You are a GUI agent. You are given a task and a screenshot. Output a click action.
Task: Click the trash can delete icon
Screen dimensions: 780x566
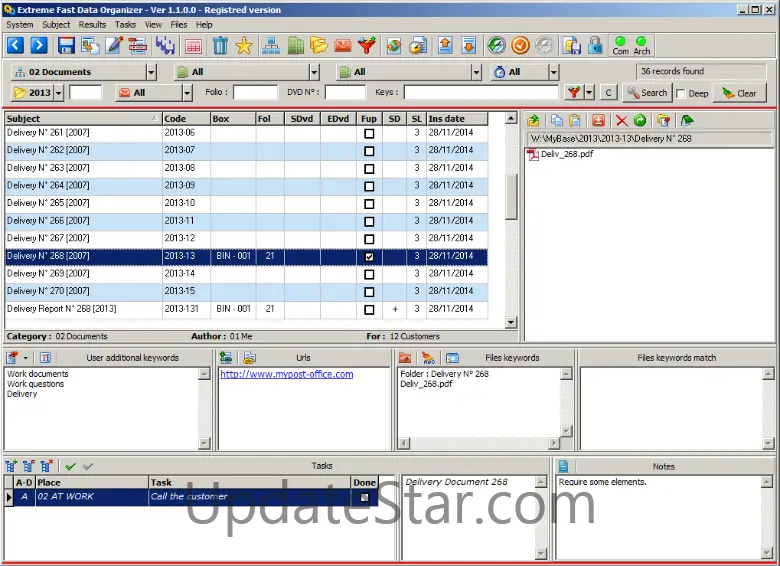[220, 45]
